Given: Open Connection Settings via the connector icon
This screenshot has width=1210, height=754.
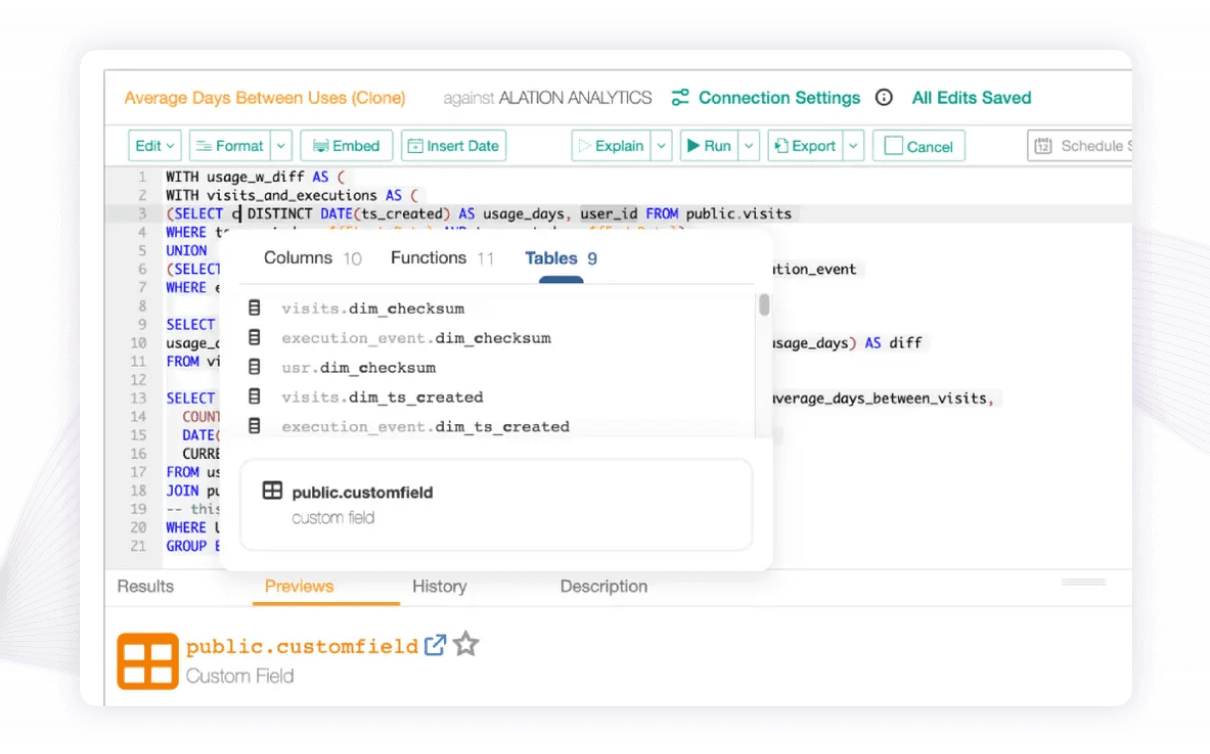Looking at the screenshot, I should pyautogui.click(x=681, y=97).
